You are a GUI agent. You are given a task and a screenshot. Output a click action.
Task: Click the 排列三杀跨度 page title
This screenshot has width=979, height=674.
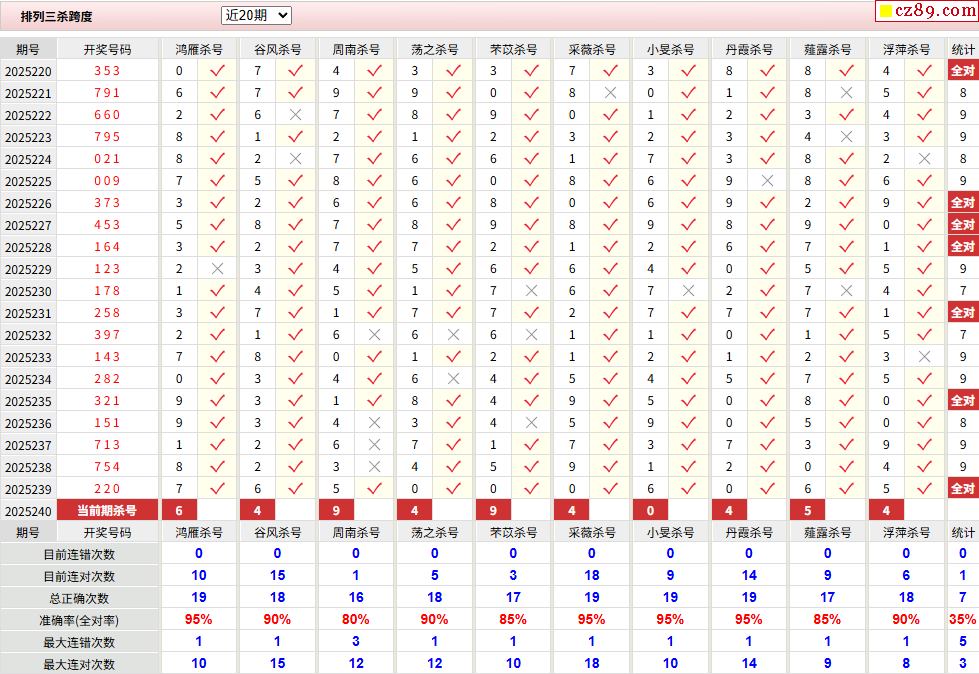tap(56, 17)
